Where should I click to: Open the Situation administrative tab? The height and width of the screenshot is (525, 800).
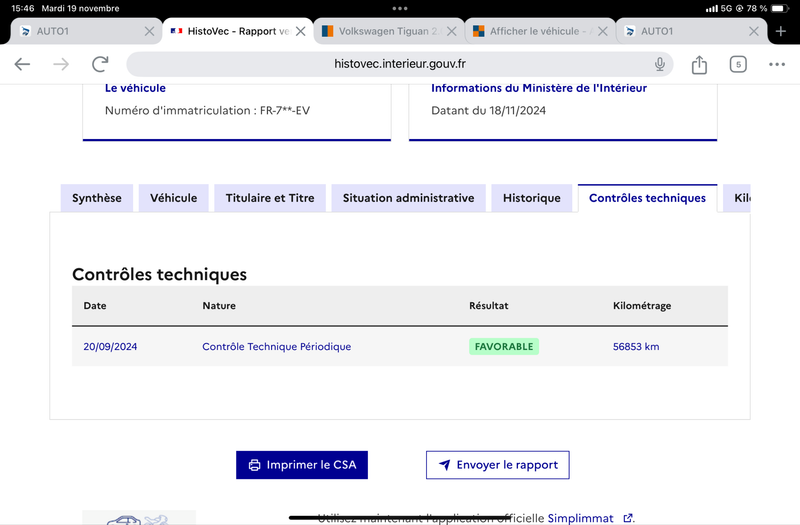408,198
